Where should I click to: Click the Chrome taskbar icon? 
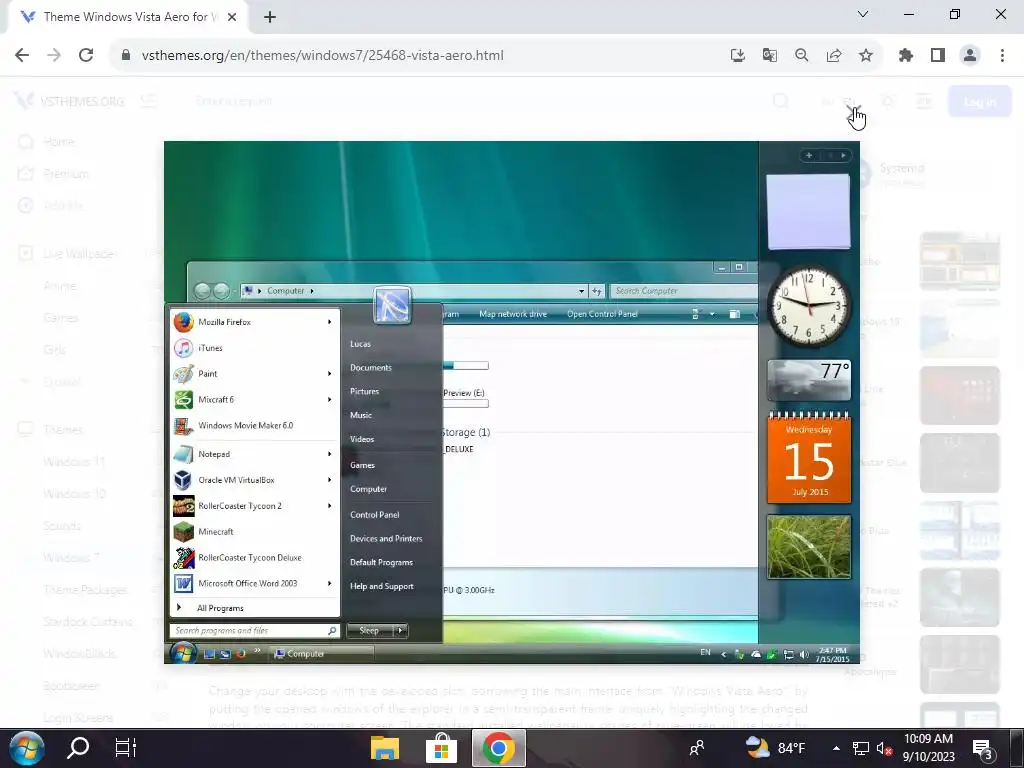pos(498,748)
